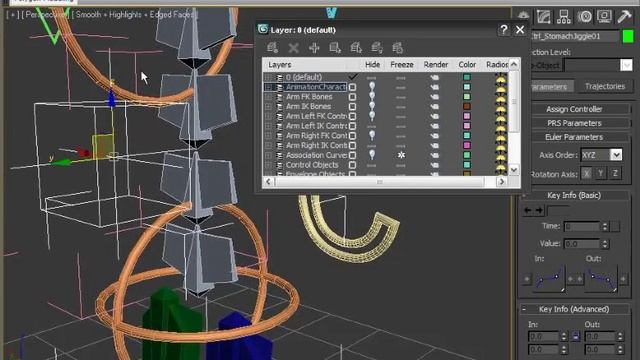Click green object color swatch beside name

(628, 36)
